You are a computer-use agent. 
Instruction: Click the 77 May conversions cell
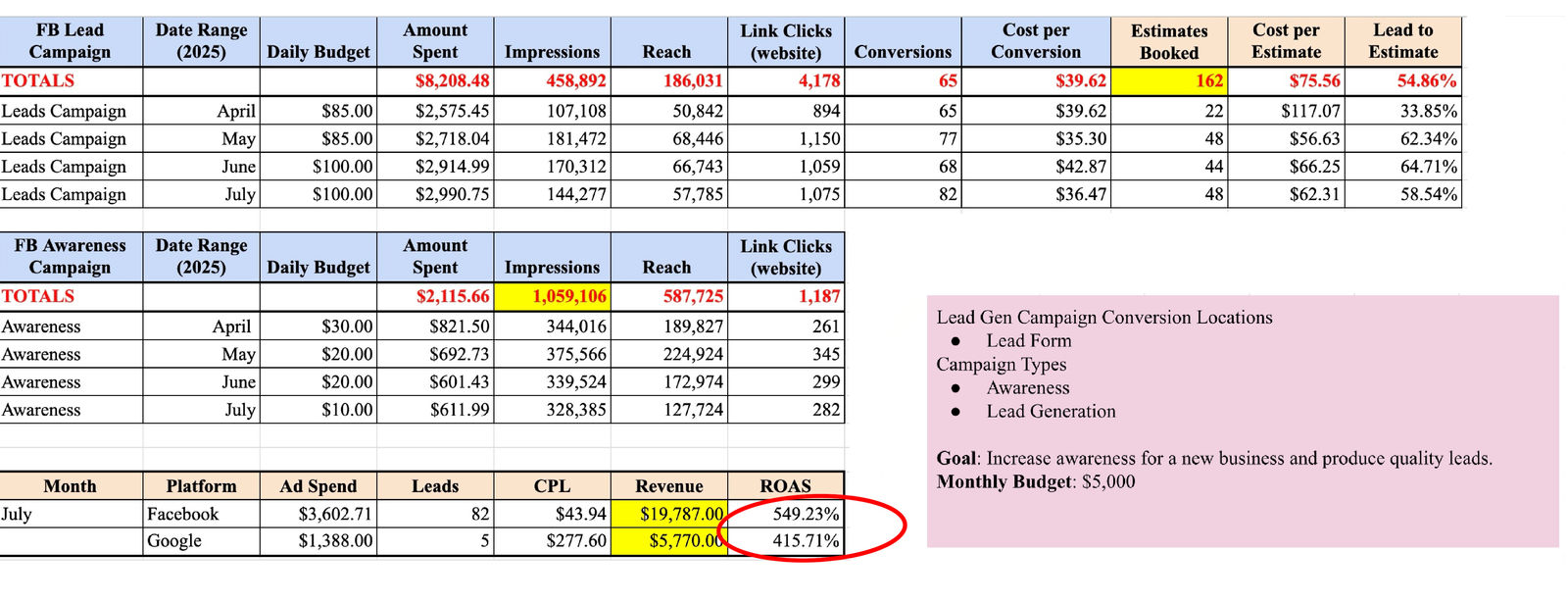point(902,138)
